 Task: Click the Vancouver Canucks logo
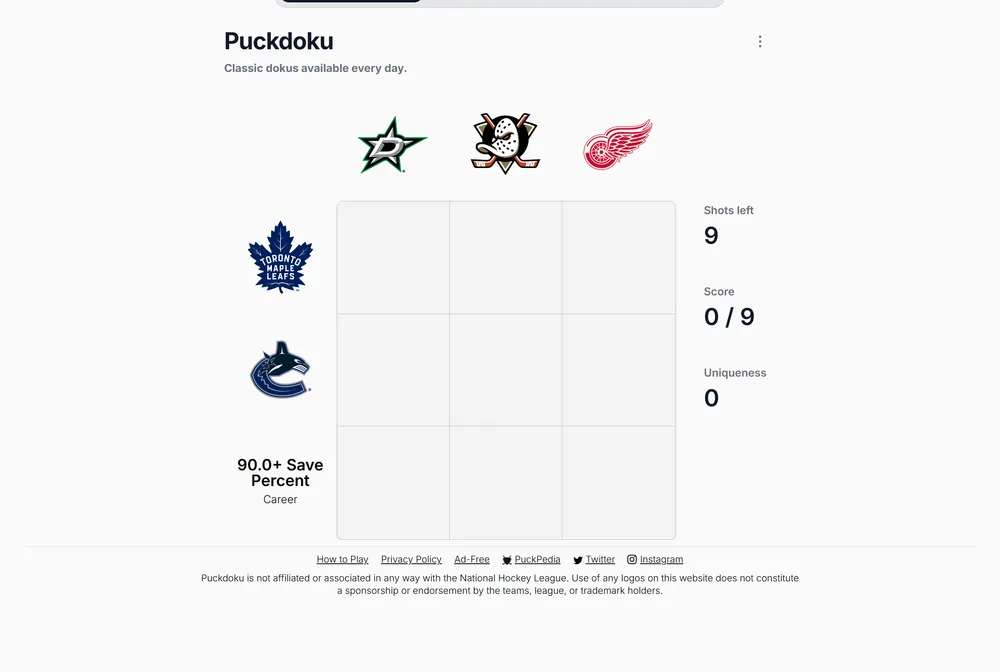tap(280, 370)
